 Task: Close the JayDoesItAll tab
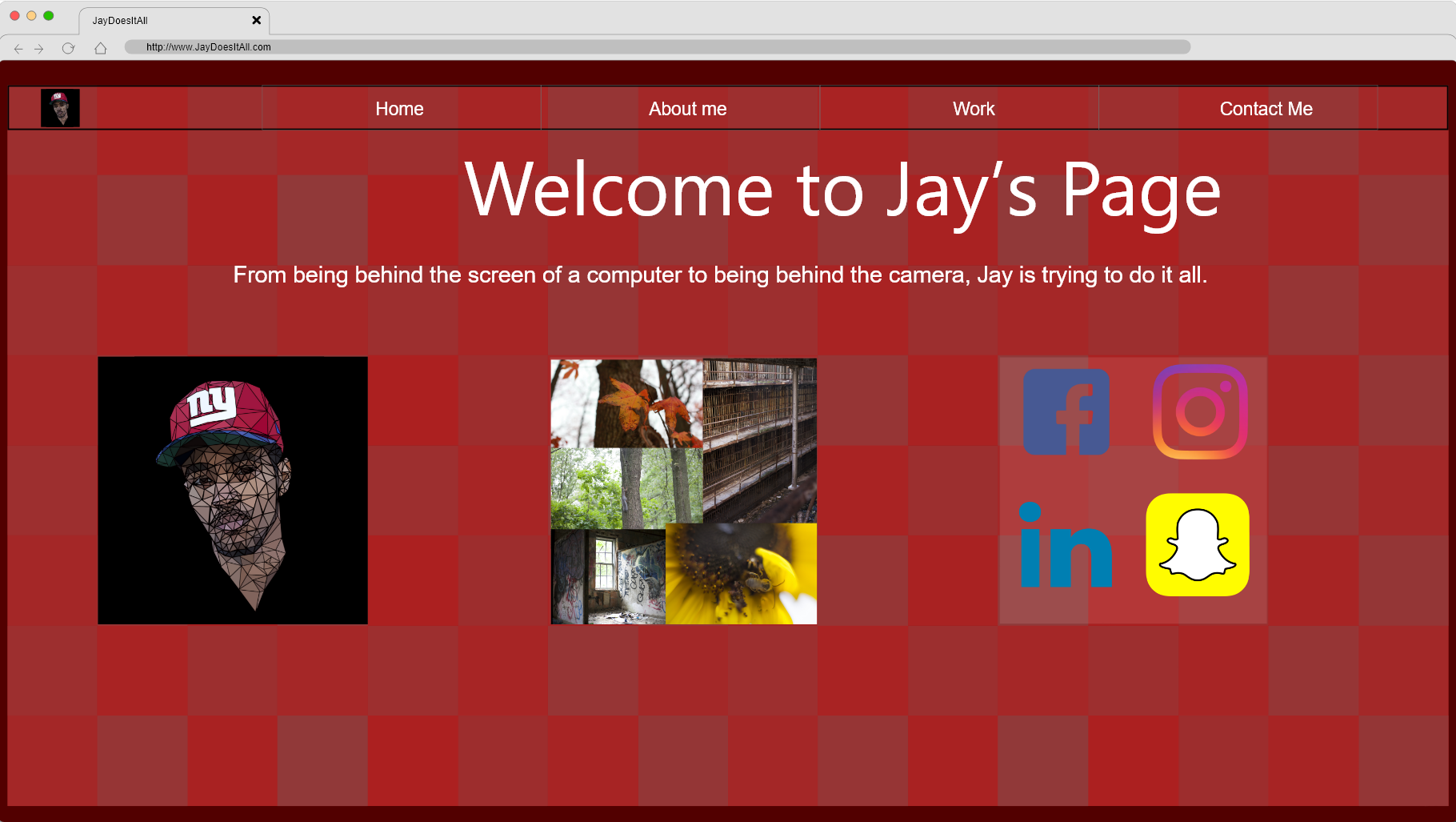coord(257,20)
